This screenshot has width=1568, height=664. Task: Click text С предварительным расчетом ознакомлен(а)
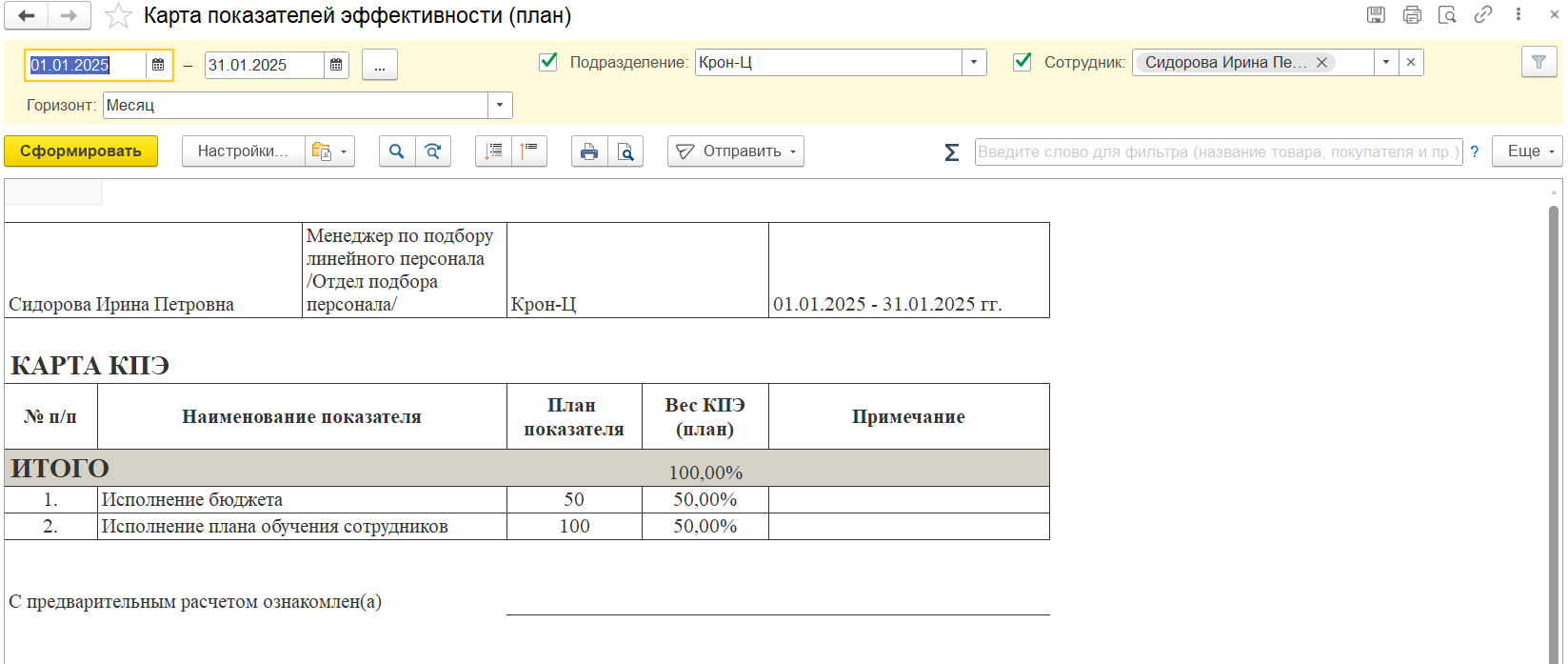click(195, 602)
